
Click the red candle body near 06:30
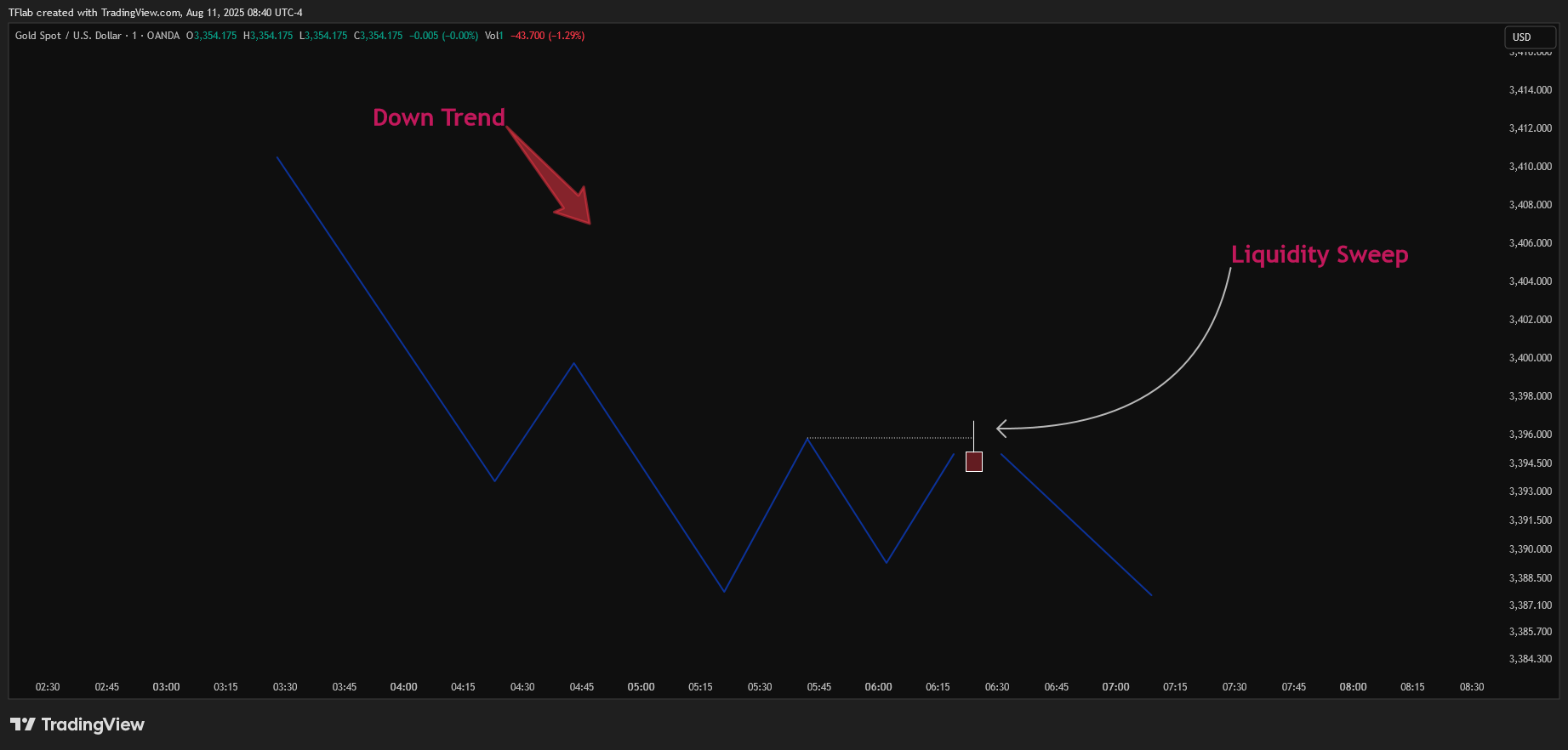pyautogui.click(x=974, y=462)
